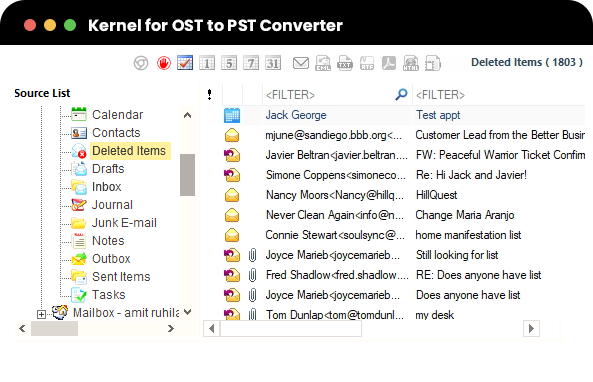Open the Journal folder
Image resolution: width=593 pixels, height=382 pixels.
point(112,205)
